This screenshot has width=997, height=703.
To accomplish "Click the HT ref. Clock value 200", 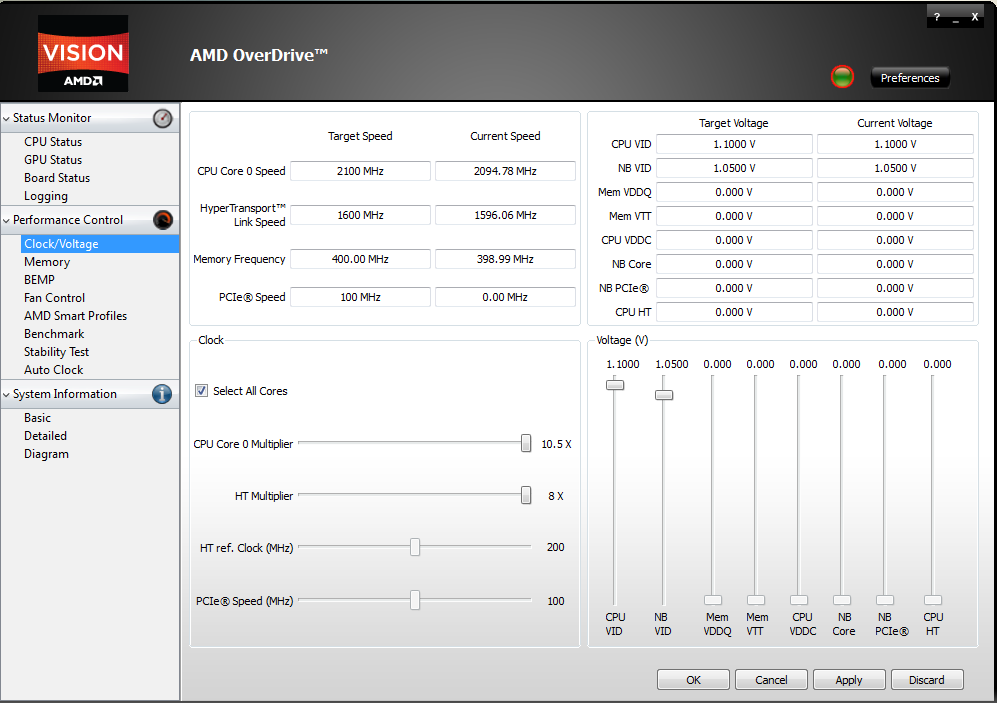I will 556,547.
